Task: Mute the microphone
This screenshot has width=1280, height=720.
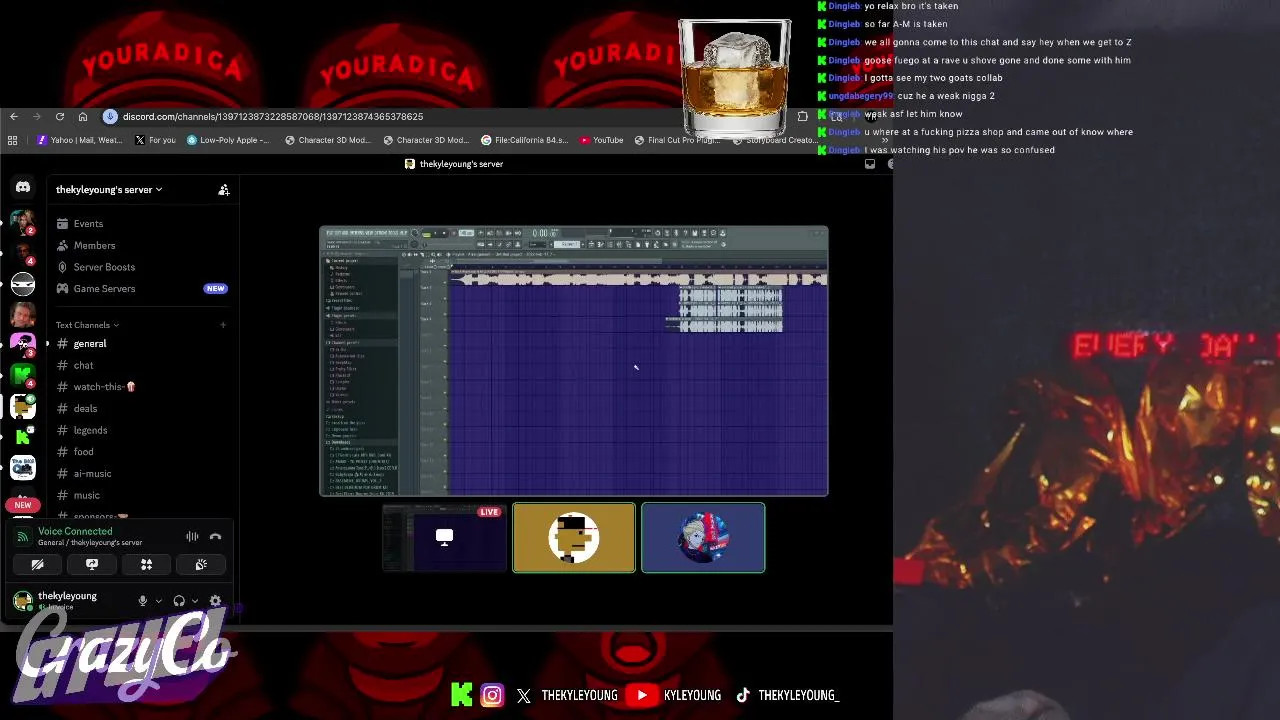Action: point(142,601)
